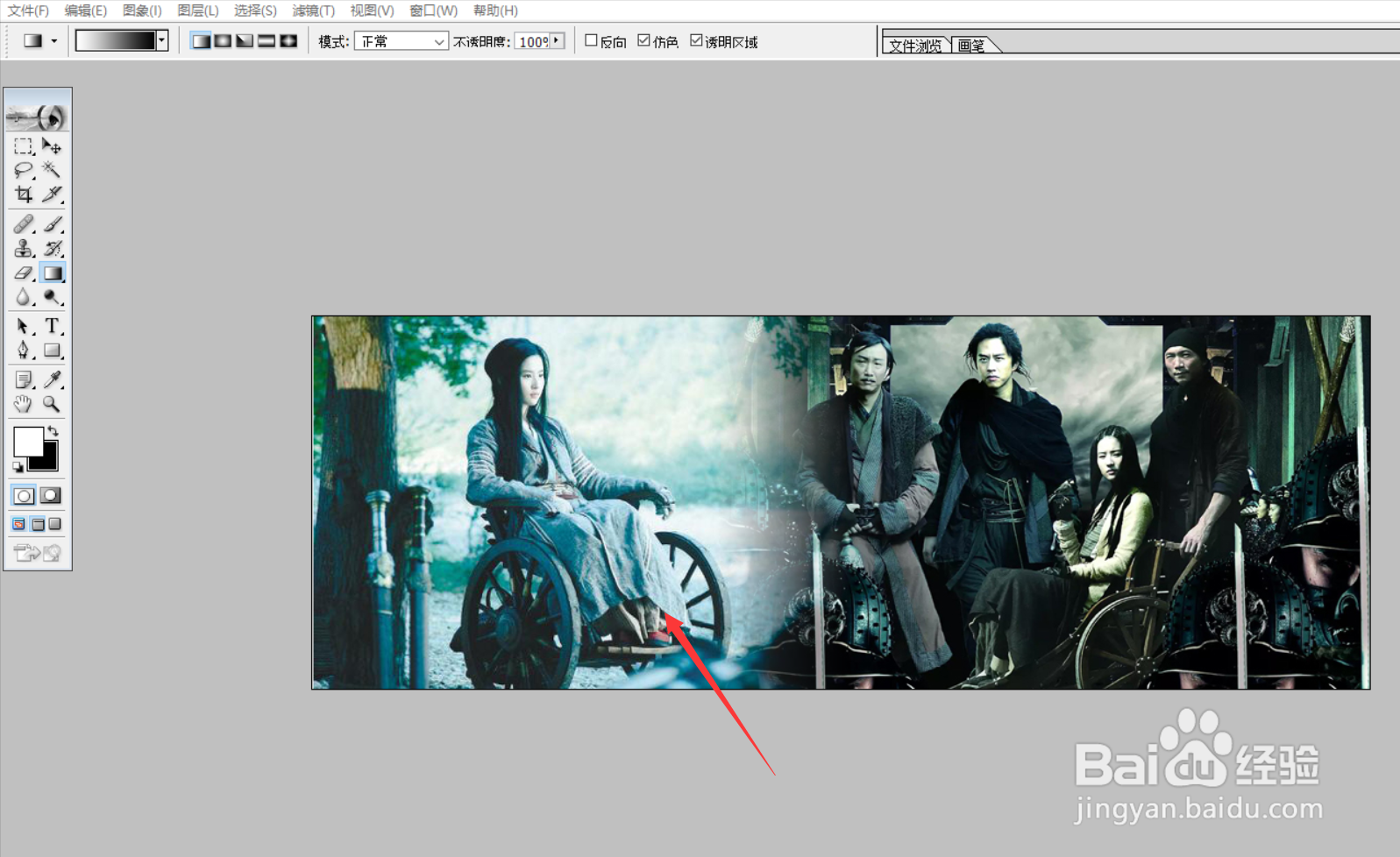1400x857 pixels.
Task: Open the 模式 blend mode dropdown
Action: (x=402, y=41)
